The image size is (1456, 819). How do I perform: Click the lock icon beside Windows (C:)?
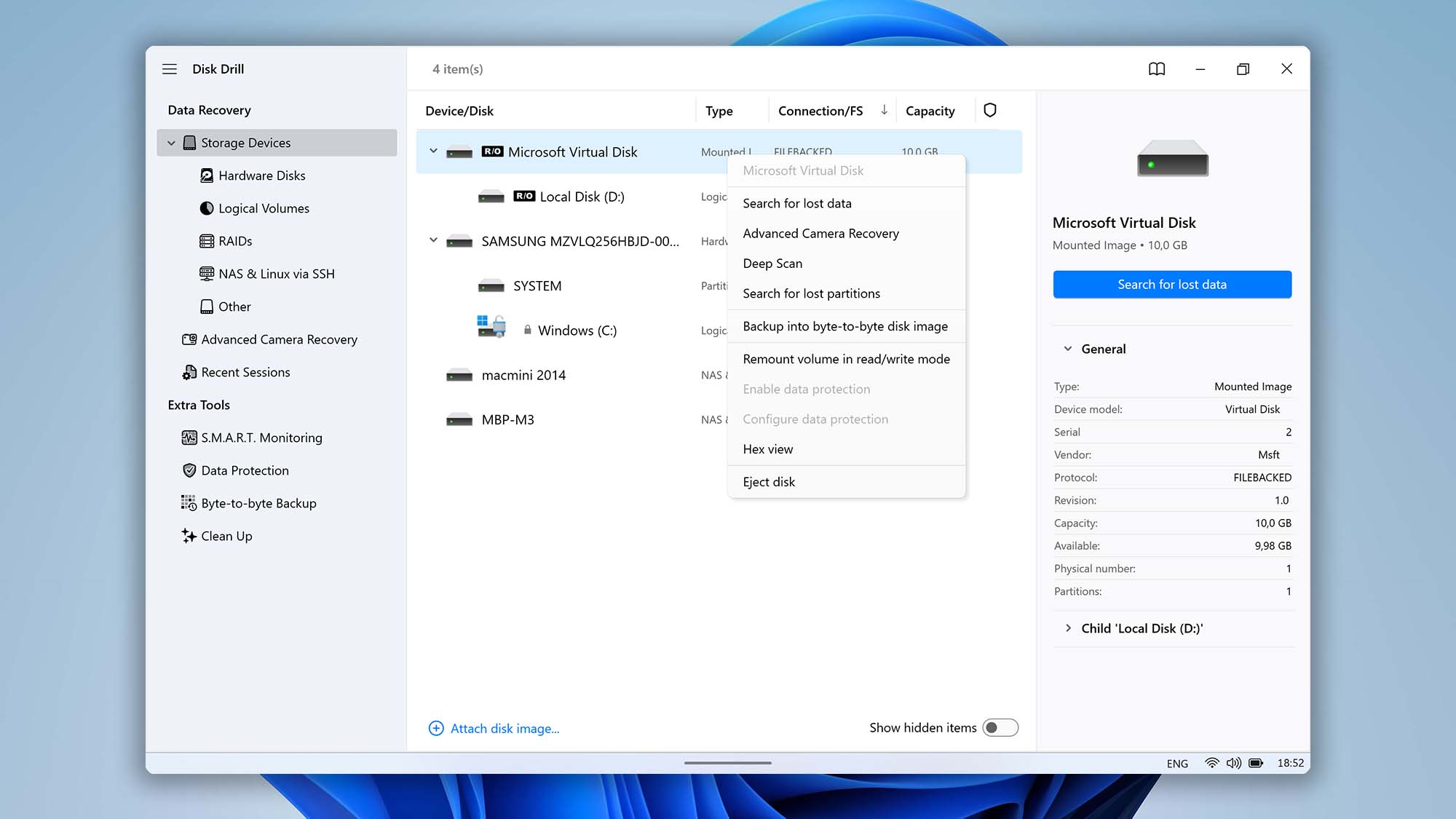527,330
